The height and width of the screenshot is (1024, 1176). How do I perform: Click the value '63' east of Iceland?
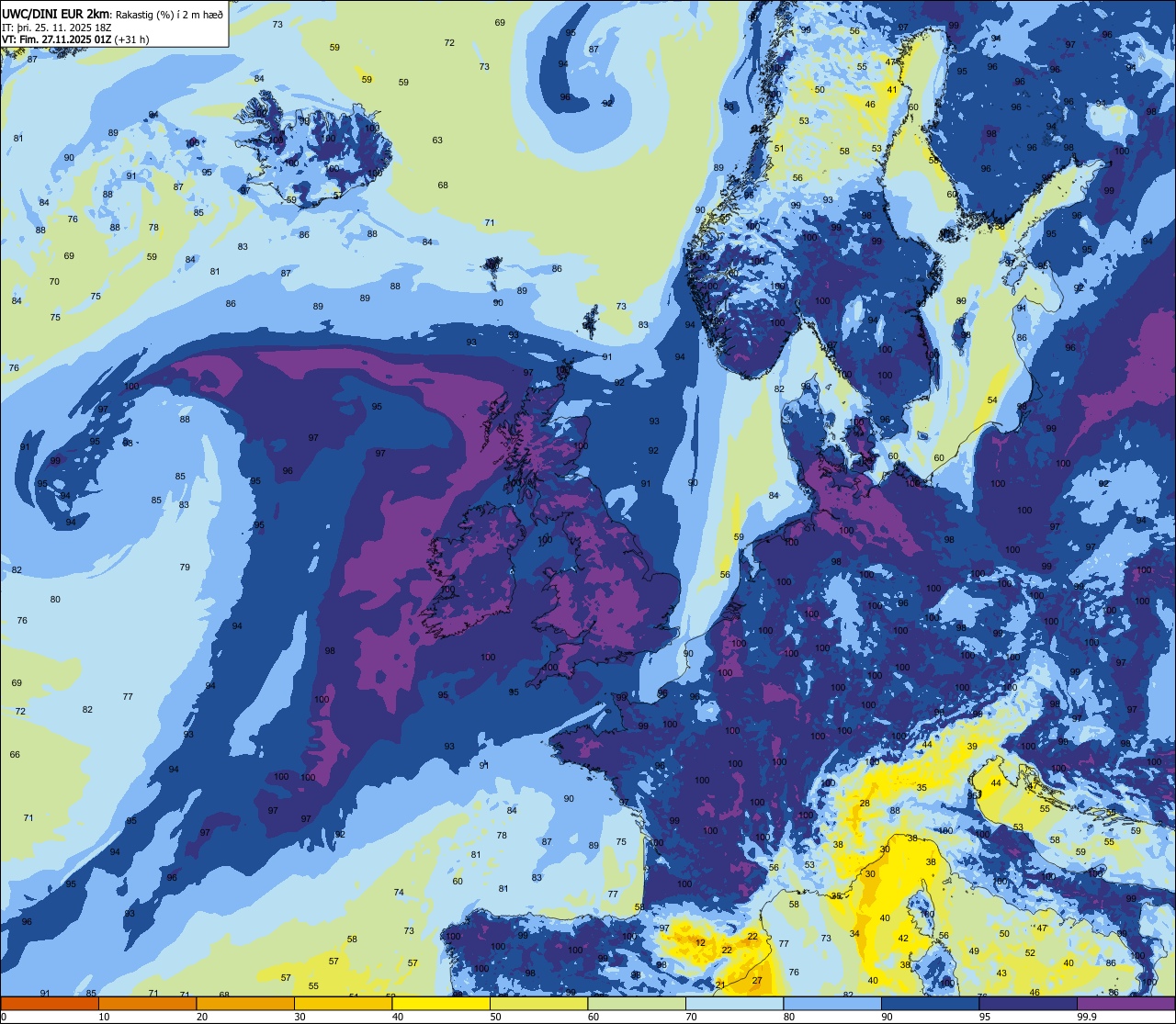tap(437, 141)
